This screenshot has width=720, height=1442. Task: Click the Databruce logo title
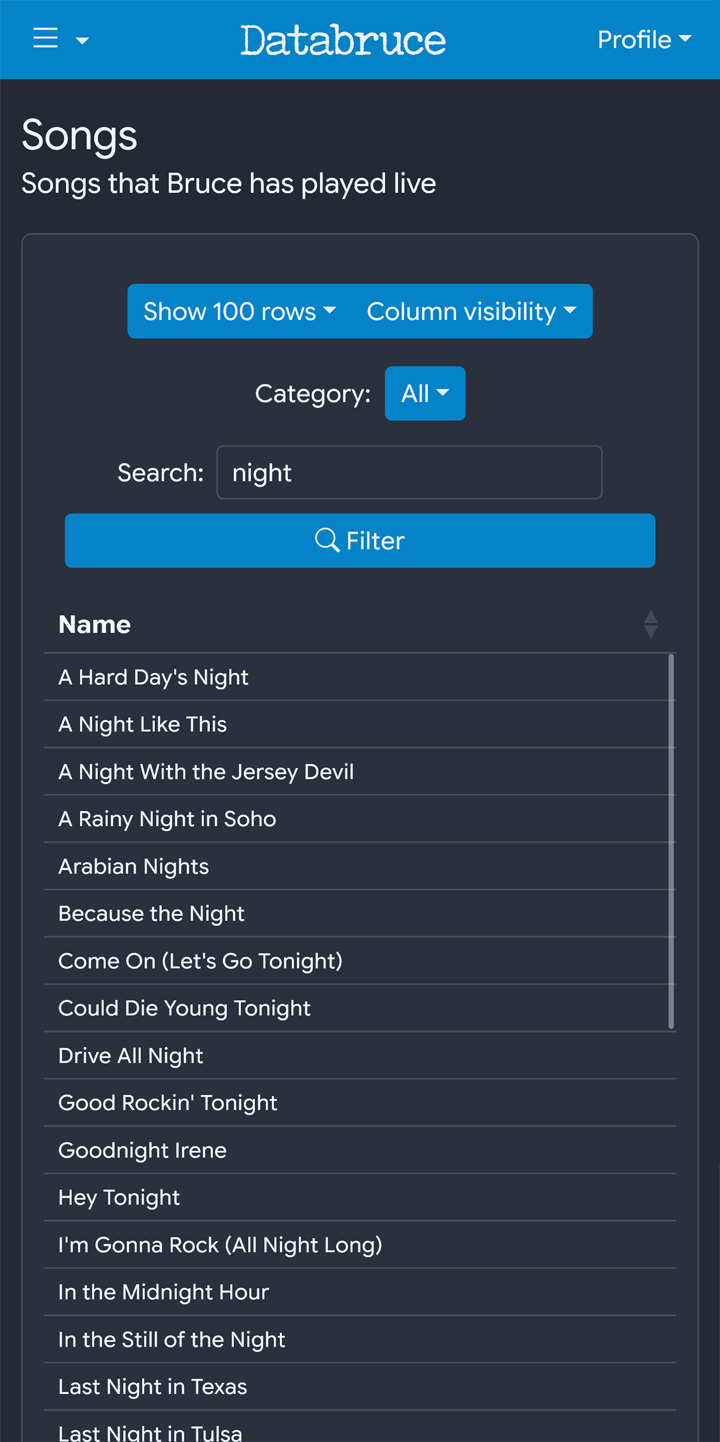(343, 40)
